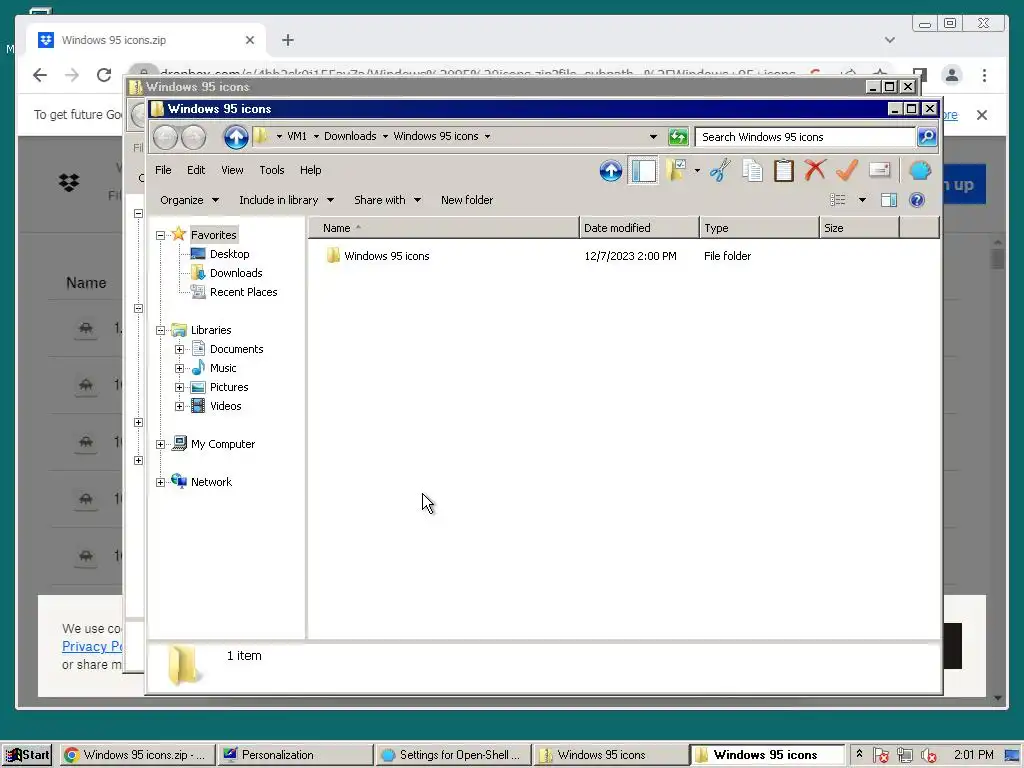Sort by the Name column header

pos(444,228)
